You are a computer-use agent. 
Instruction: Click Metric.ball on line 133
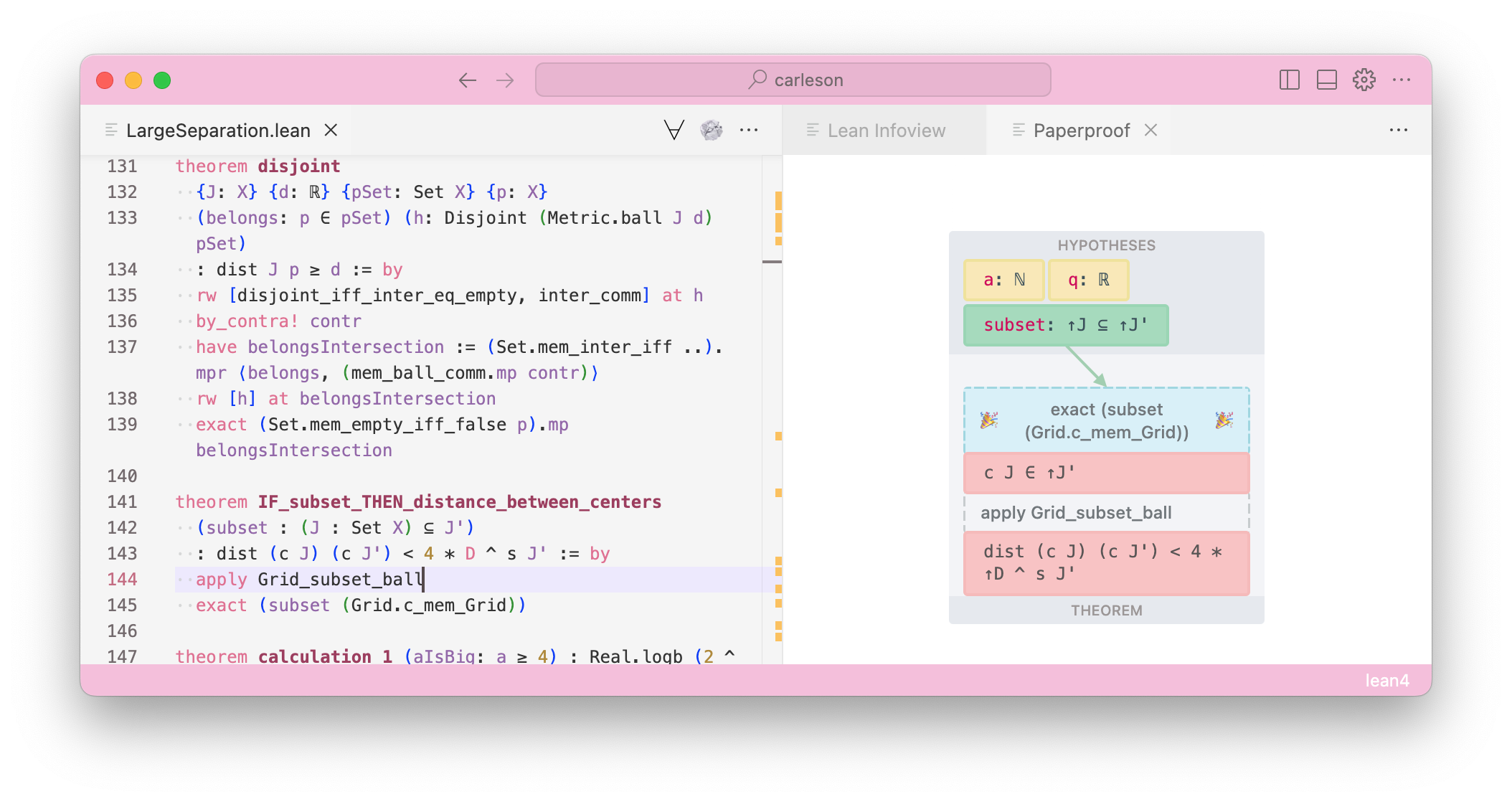point(605,217)
